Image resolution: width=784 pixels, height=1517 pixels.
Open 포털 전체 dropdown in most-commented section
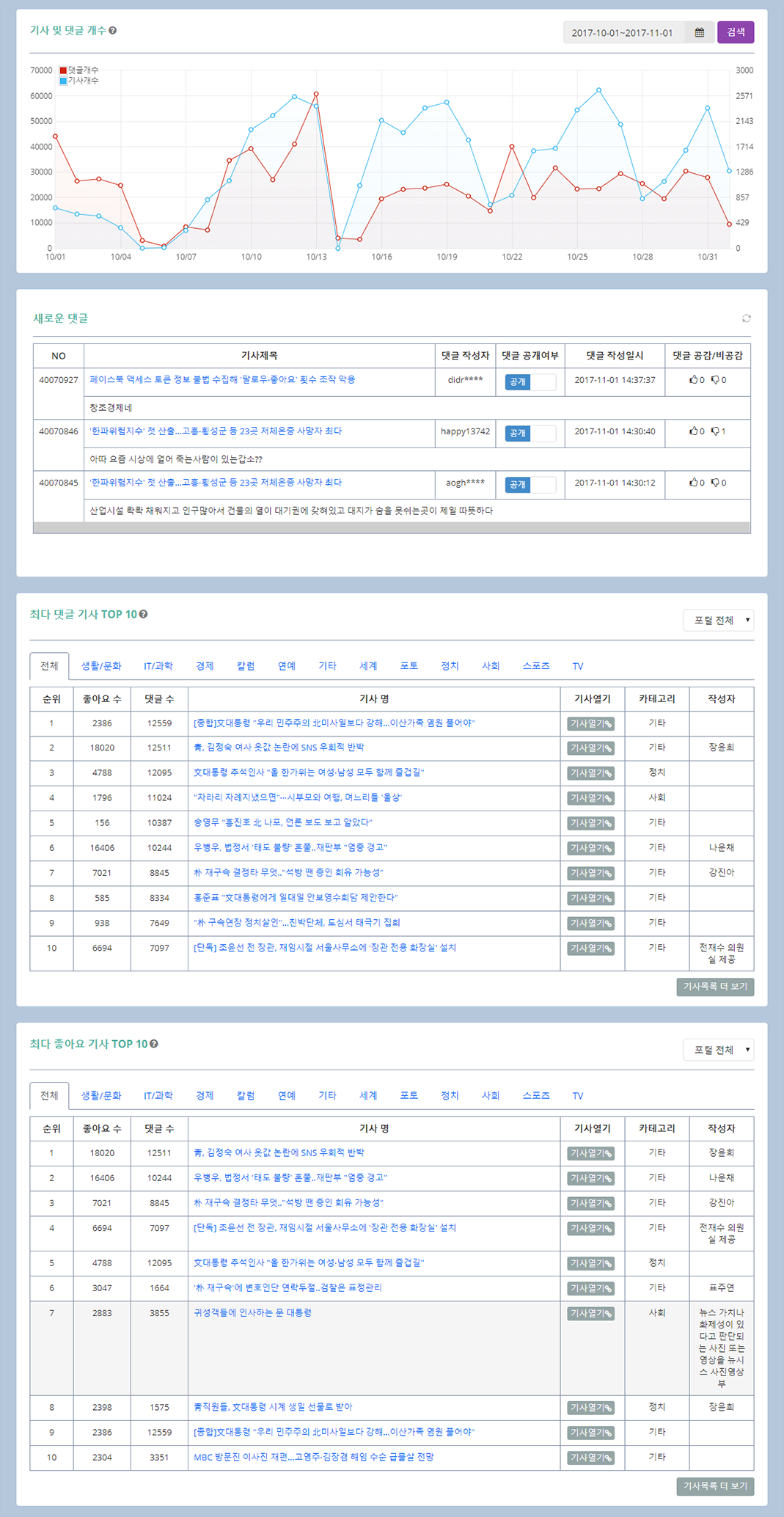719,621
